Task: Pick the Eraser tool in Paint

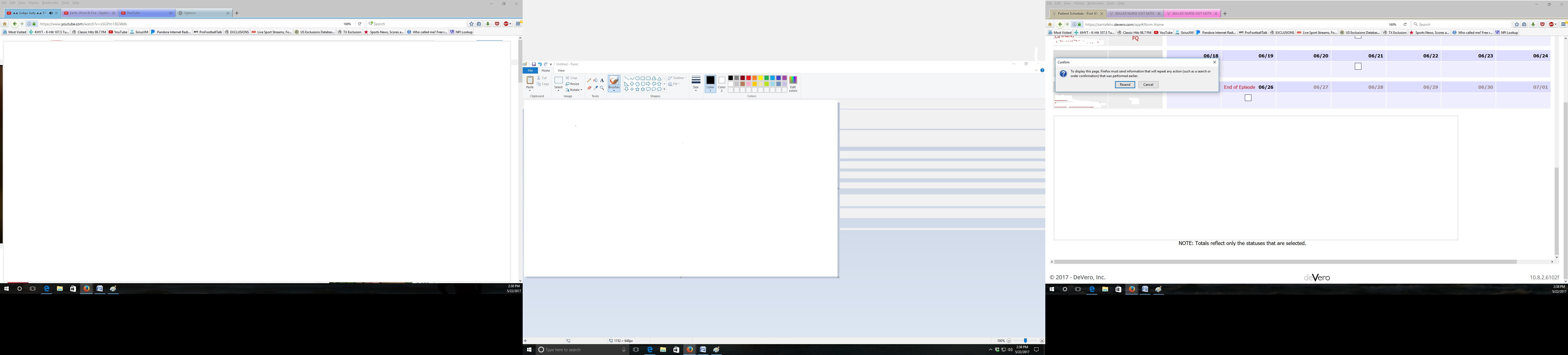Action: click(589, 88)
